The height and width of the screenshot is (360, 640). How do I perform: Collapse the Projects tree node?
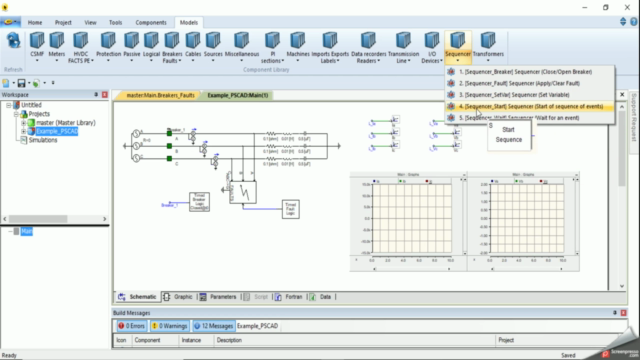point(16,114)
